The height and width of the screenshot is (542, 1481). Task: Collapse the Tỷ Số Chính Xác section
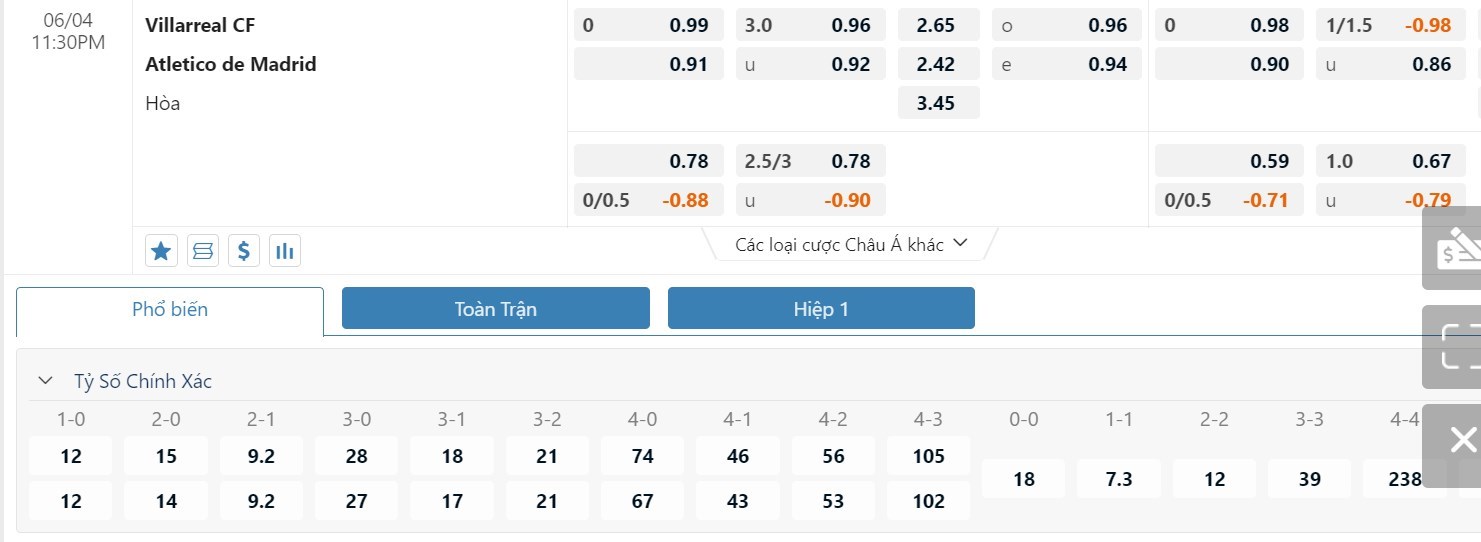tap(45, 381)
